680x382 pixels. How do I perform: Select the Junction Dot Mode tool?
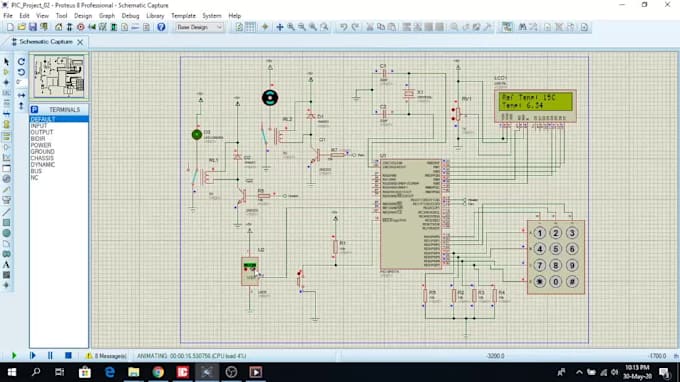6,82
